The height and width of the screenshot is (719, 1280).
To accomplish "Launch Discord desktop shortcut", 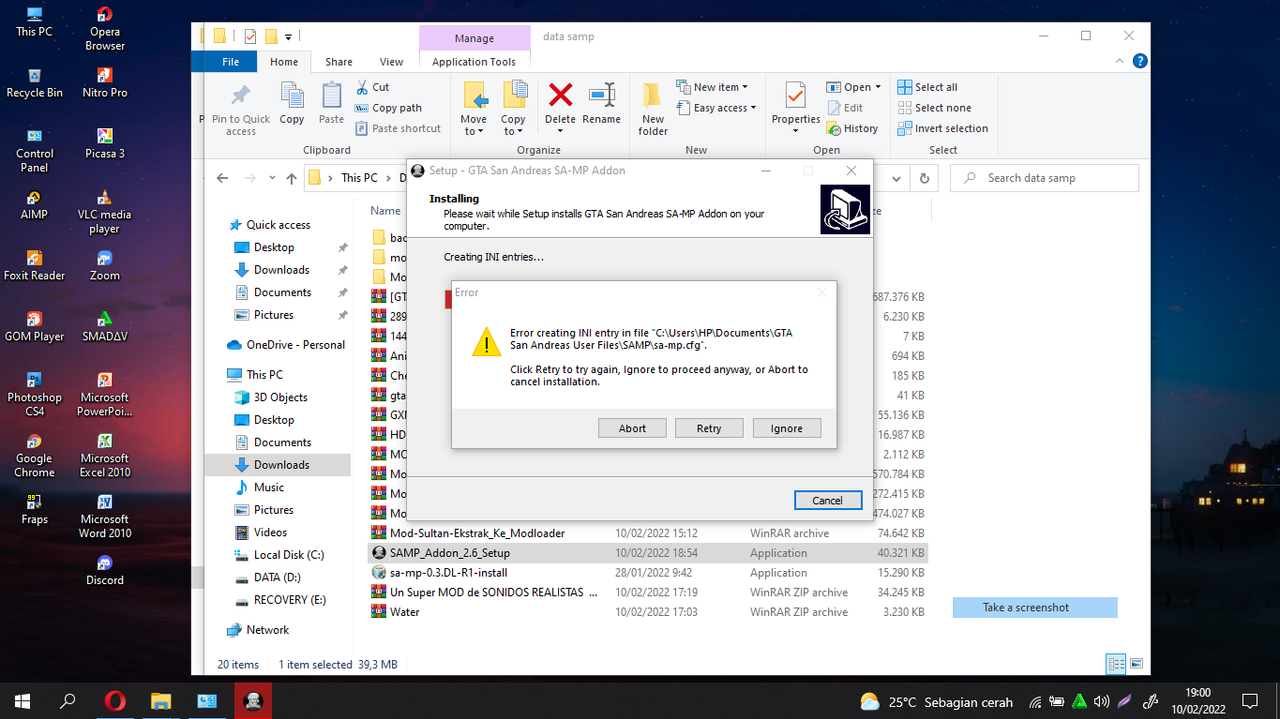I will click(x=105, y=571).
